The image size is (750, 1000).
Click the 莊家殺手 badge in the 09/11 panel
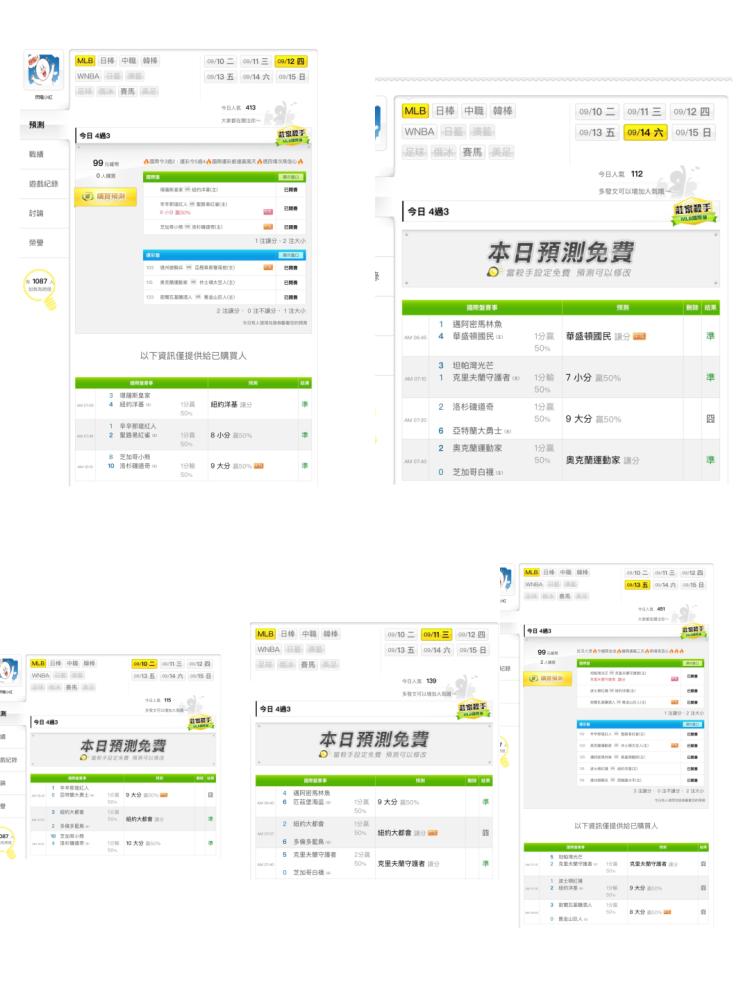click(x=473, y=709)
